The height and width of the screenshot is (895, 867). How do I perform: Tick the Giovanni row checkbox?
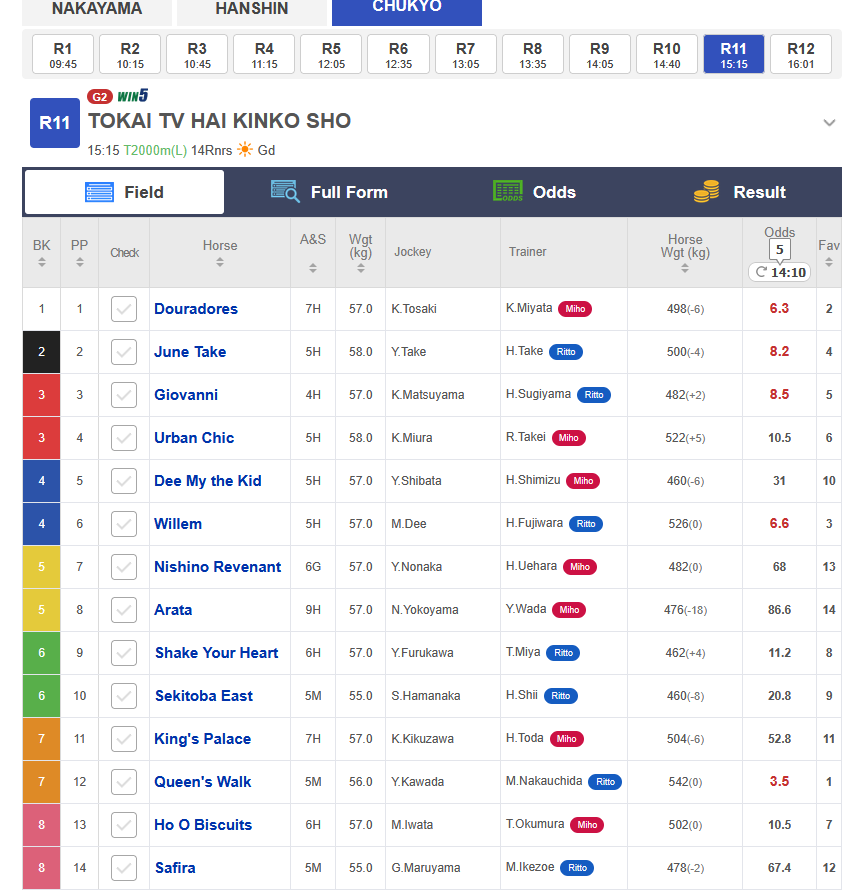coord(124,395)
